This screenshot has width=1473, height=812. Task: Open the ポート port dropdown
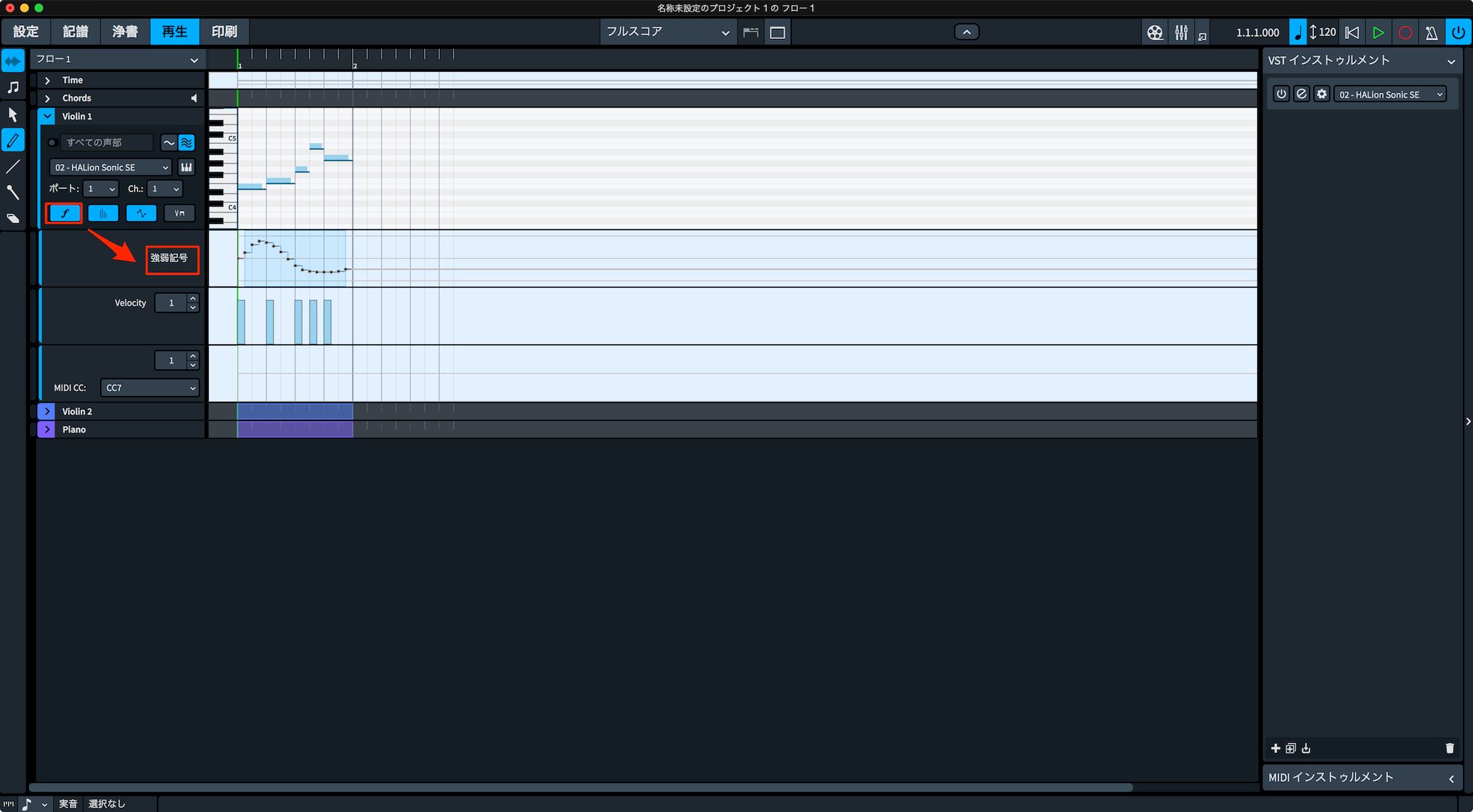pyautogui.click(x=100, y=189)
